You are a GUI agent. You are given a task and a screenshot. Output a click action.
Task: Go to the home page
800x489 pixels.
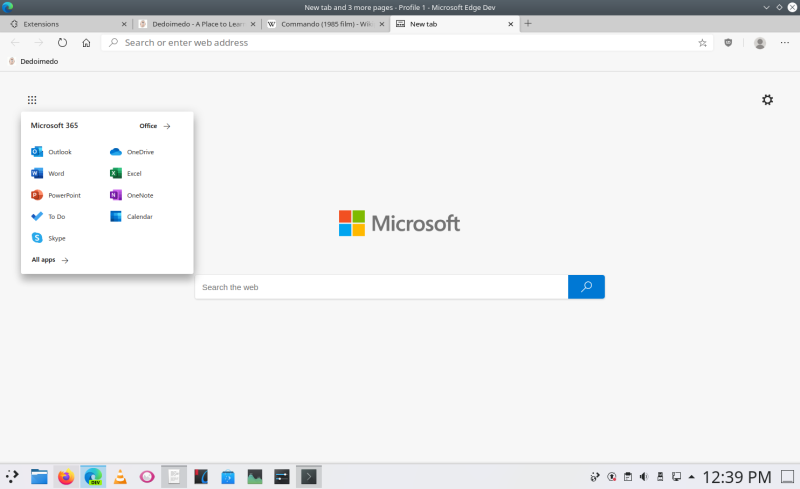click(x=86, y=43)
